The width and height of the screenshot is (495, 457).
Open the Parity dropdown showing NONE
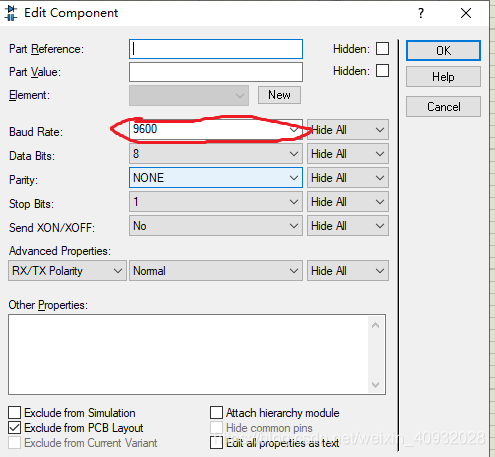[x=216, y=178]
